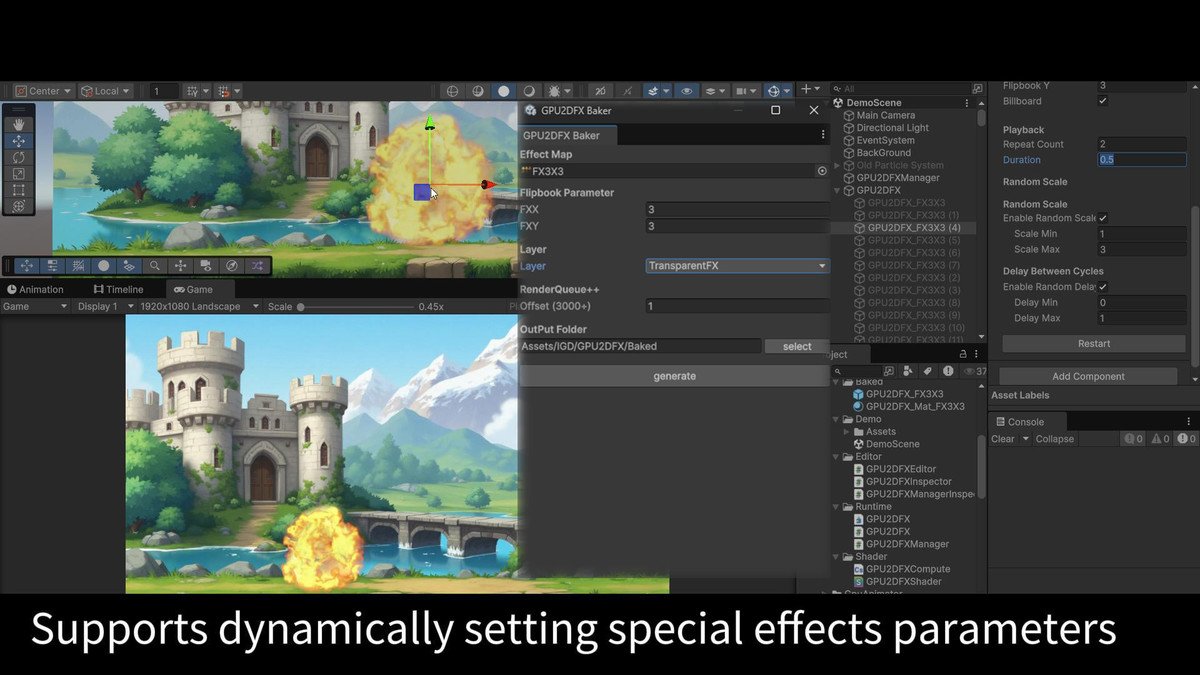Open the Layer dropdown set to TransparentFX
The width and height of the screenshot is (1200, 675).
click(x=737, y=265)
